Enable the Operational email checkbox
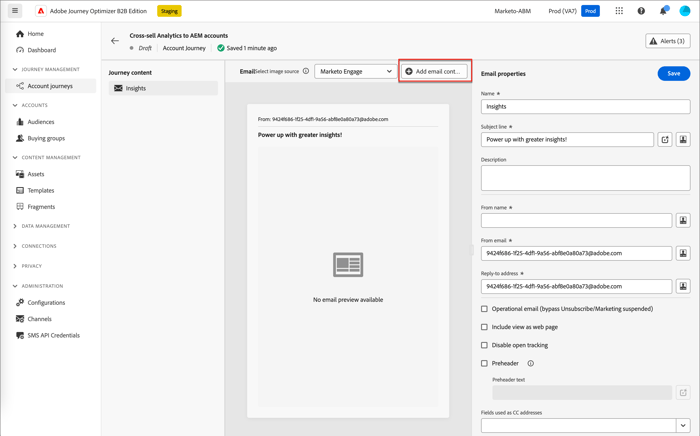Image resolution: width=700 pixels, height=436 pixels. pos(484,309)
